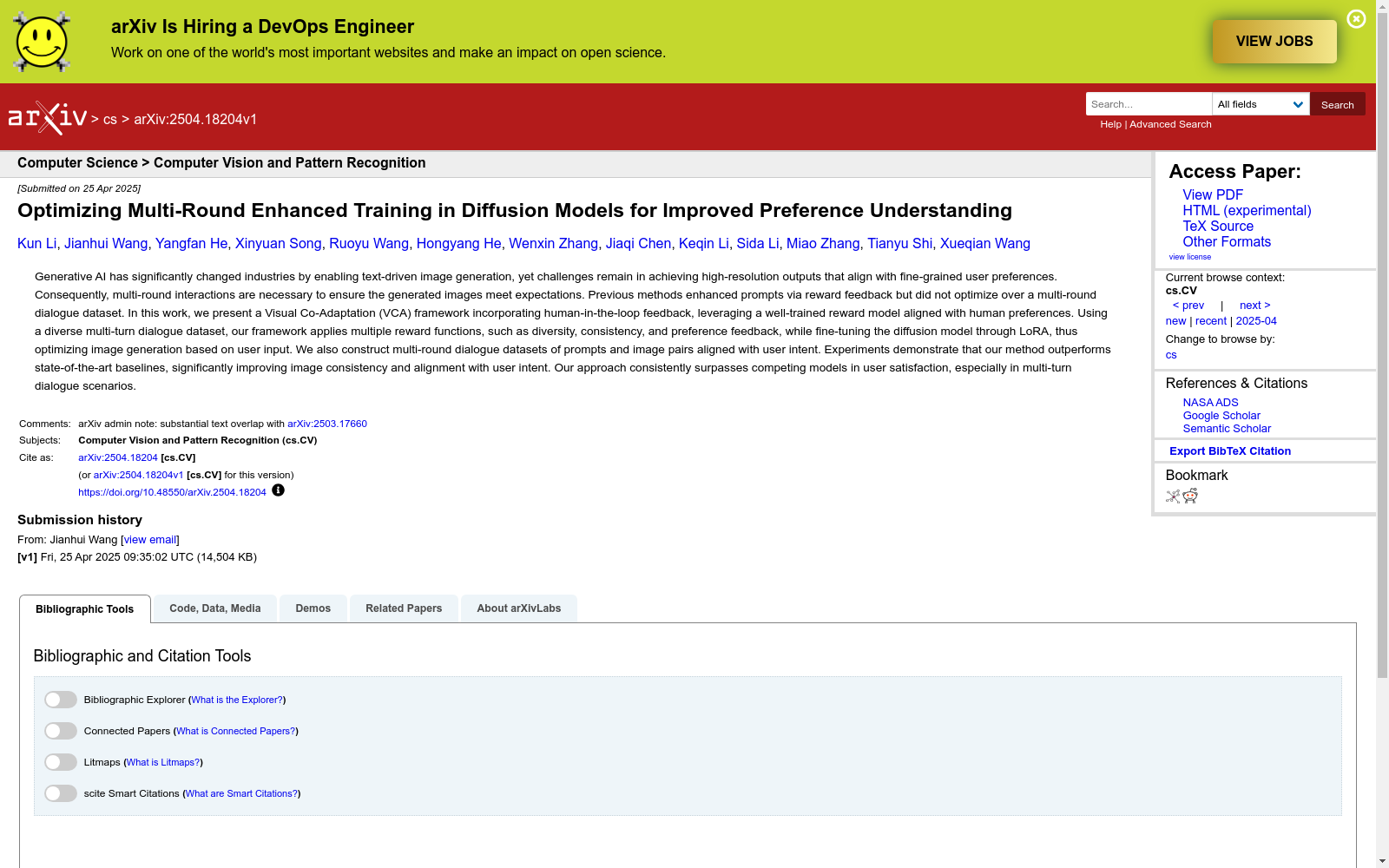The image size is (1389, 868).
Task: Open What are Smart Citations? link
Action: pos(241,794)
